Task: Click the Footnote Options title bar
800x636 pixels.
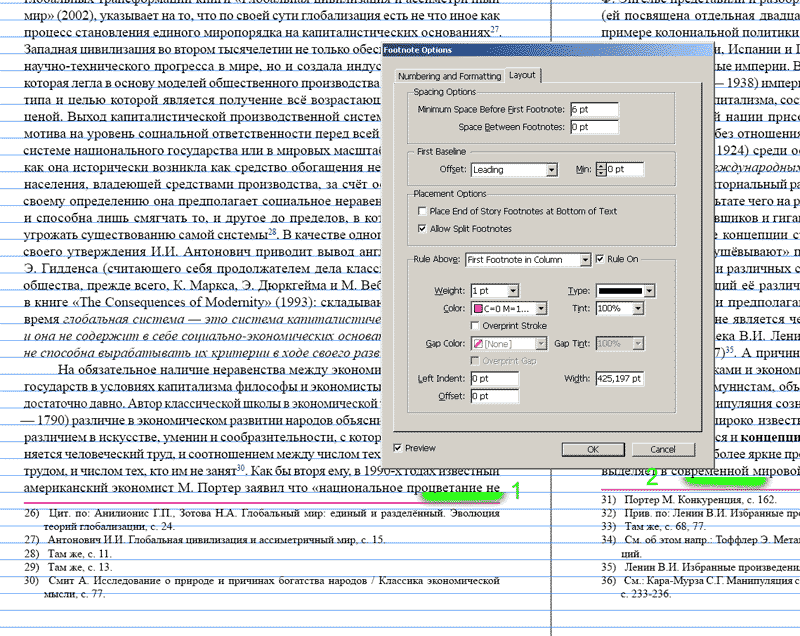Action: coord(547,50)
